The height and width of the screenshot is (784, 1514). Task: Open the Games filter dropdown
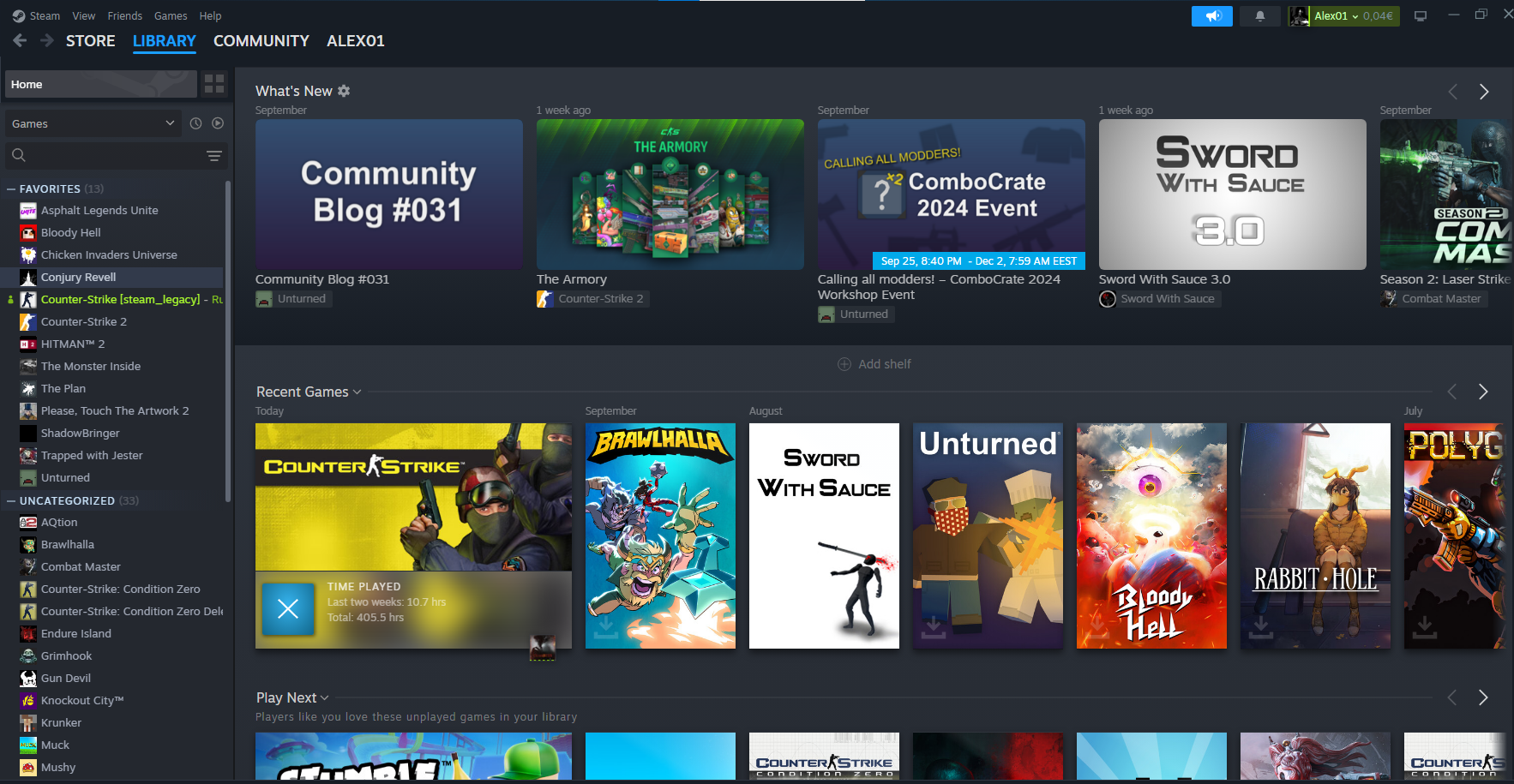[93, 123]
